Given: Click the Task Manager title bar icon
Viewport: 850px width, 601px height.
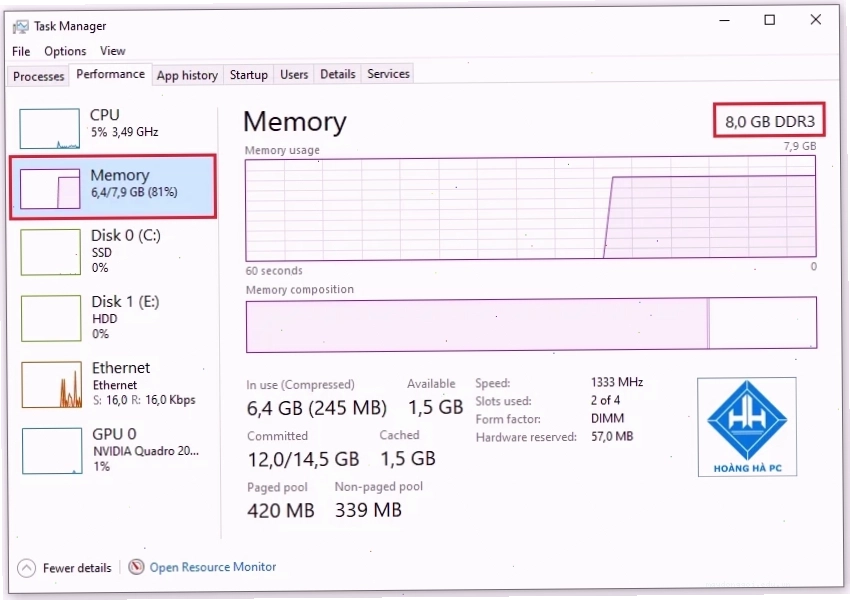Looking at the screenshot, I should (x=21, y=26).
